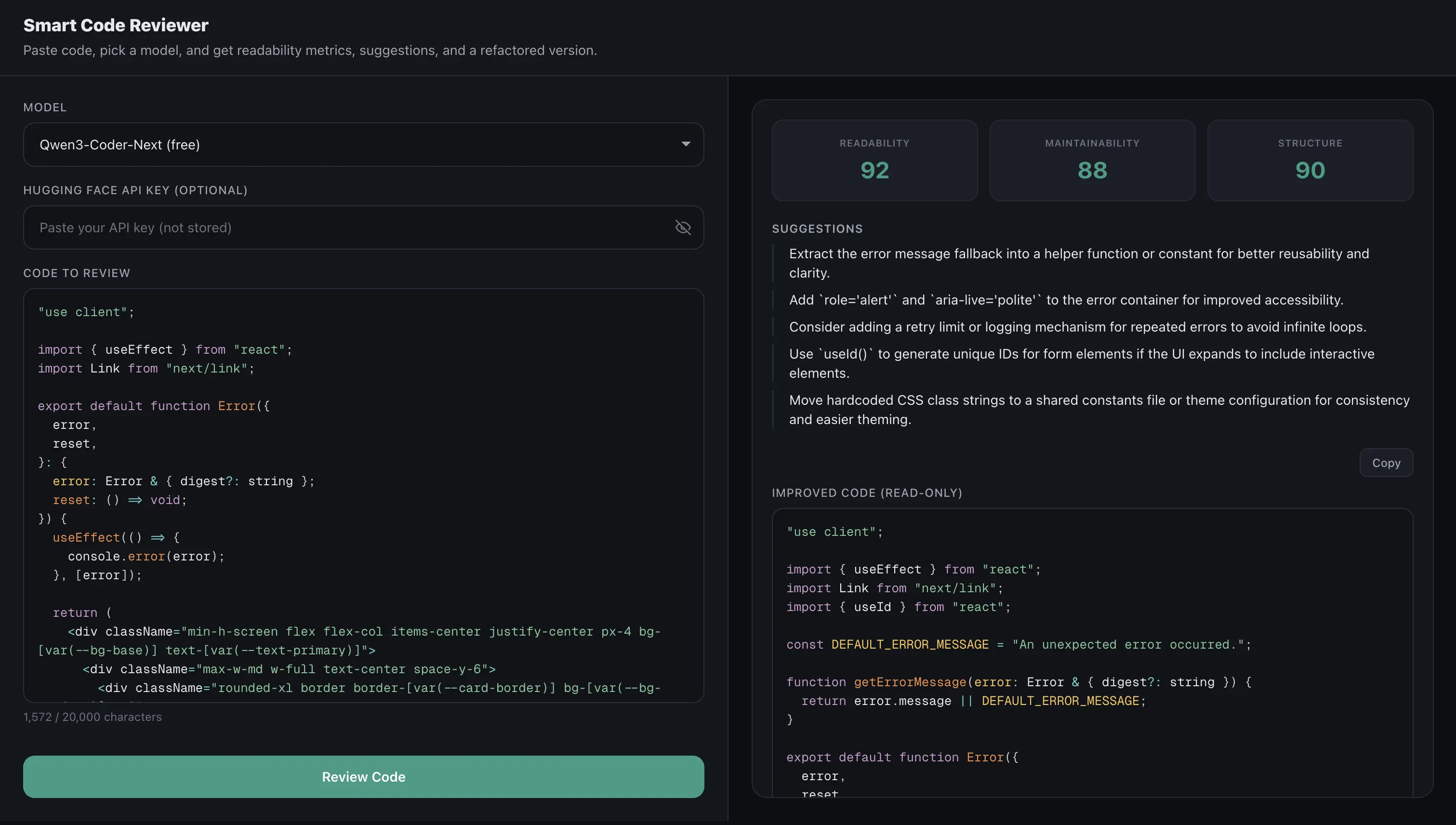Click the DEFAULT_ERROR_MESSAGE constant line
The image size is (1456, 825).
tap(1018, 645)
